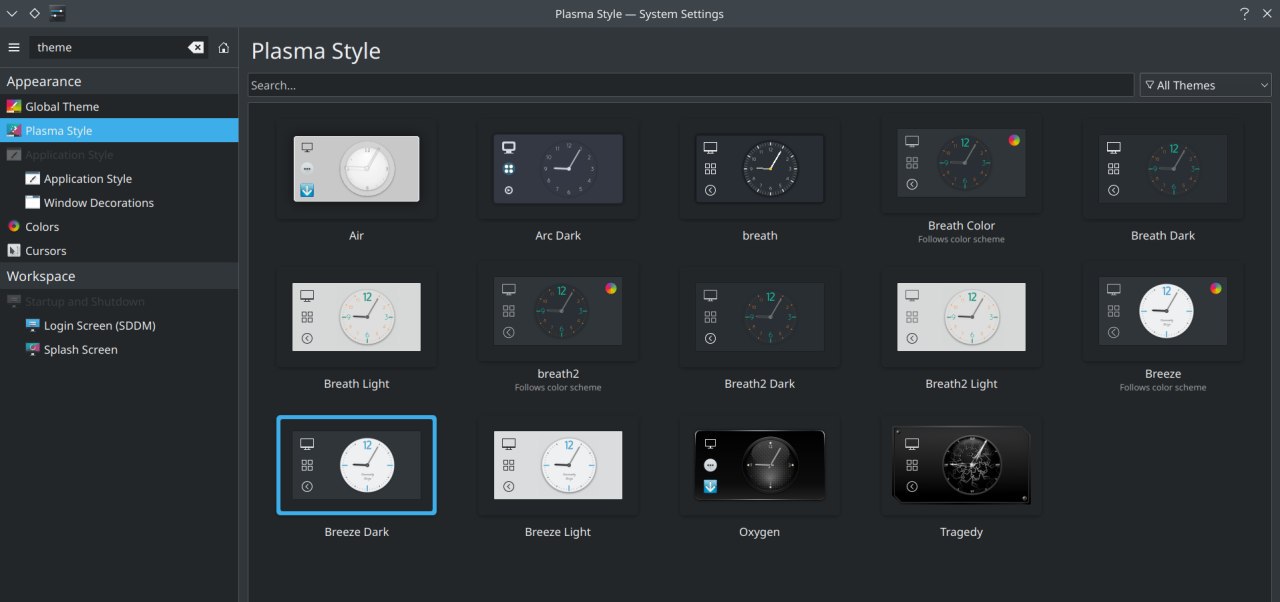1280x602 pixels.
Task: Click 'Follows color scheme' under Breath Color
Action: pos(961,240)
